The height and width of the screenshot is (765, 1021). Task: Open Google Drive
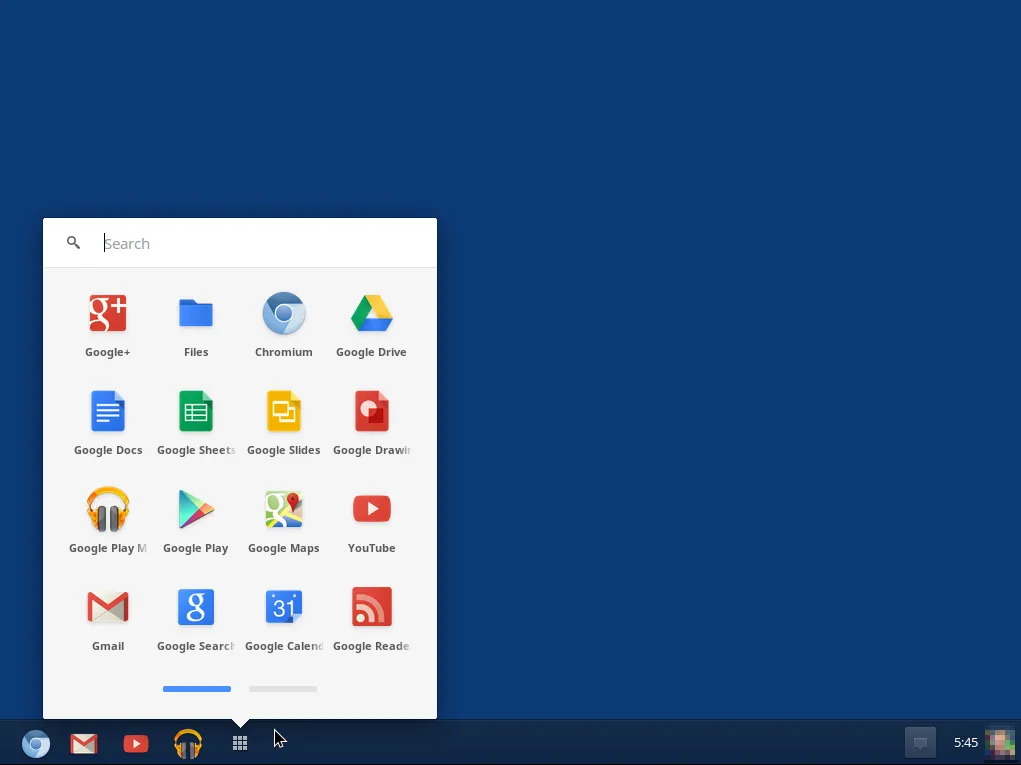(371, 312)
